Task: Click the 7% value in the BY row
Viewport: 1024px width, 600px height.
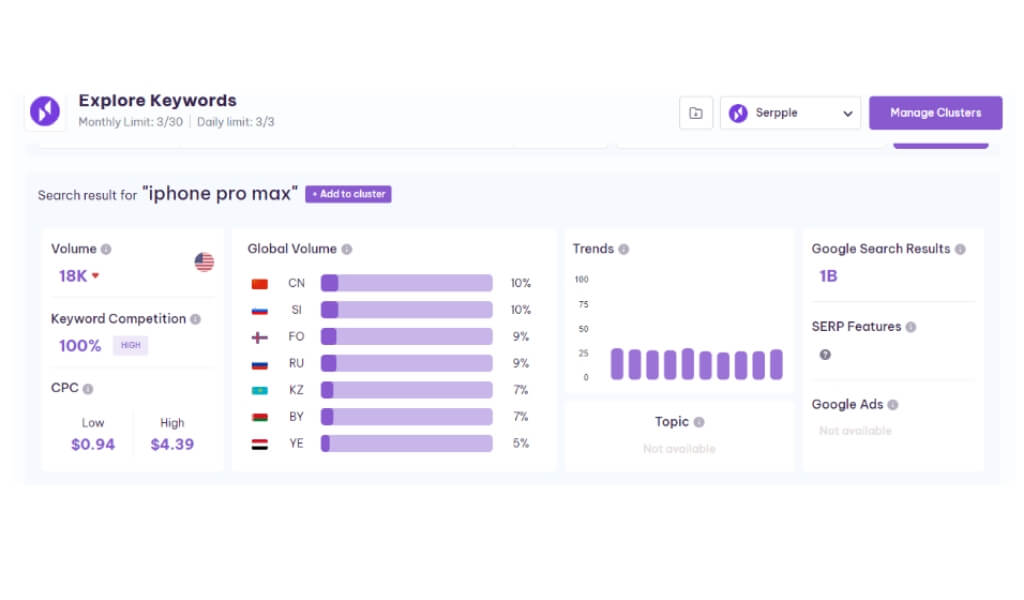Action: pyautogui.click(x=520, y=417)
